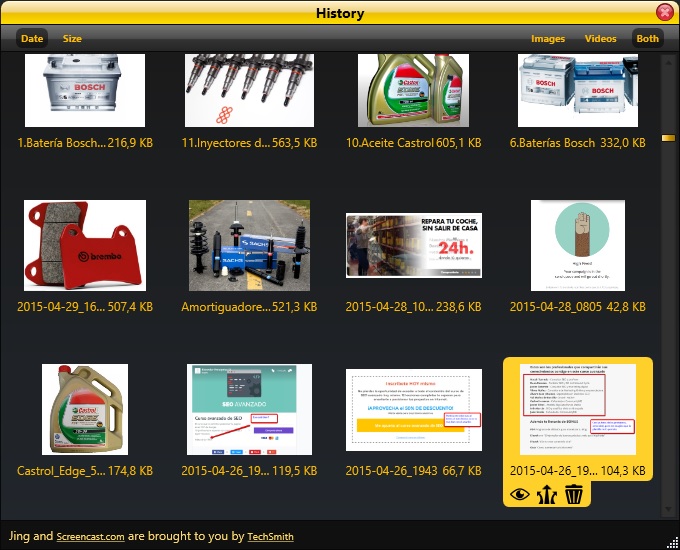Click the highlighted 104,3 KB capture thumbnail
This screenshot has height=550, width=680.
(x=578, y=409)
